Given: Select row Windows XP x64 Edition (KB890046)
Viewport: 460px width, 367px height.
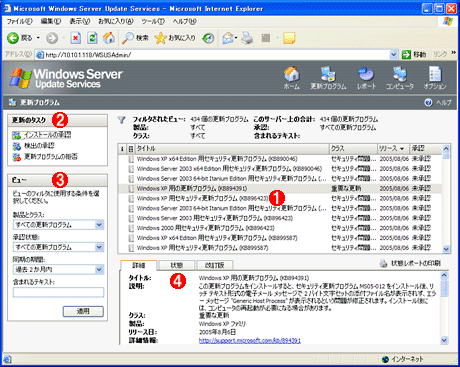Looking at the screenshot, I should pyautogui.click(x=280, y=159).
